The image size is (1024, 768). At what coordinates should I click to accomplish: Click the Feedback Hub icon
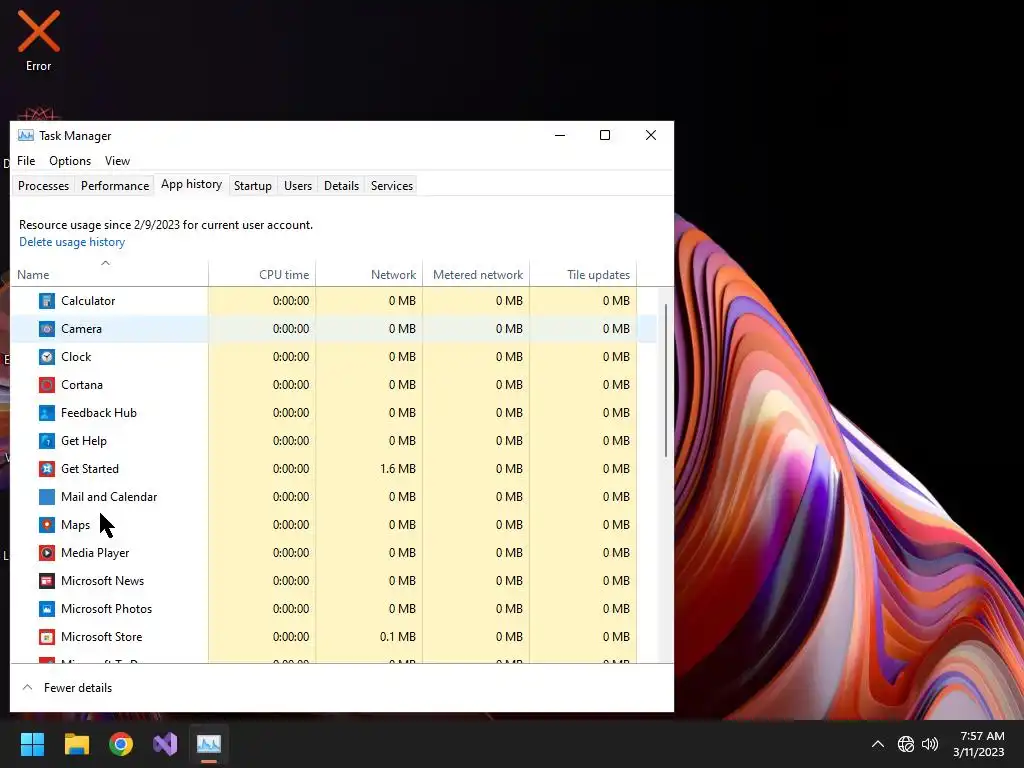point(46,413)
